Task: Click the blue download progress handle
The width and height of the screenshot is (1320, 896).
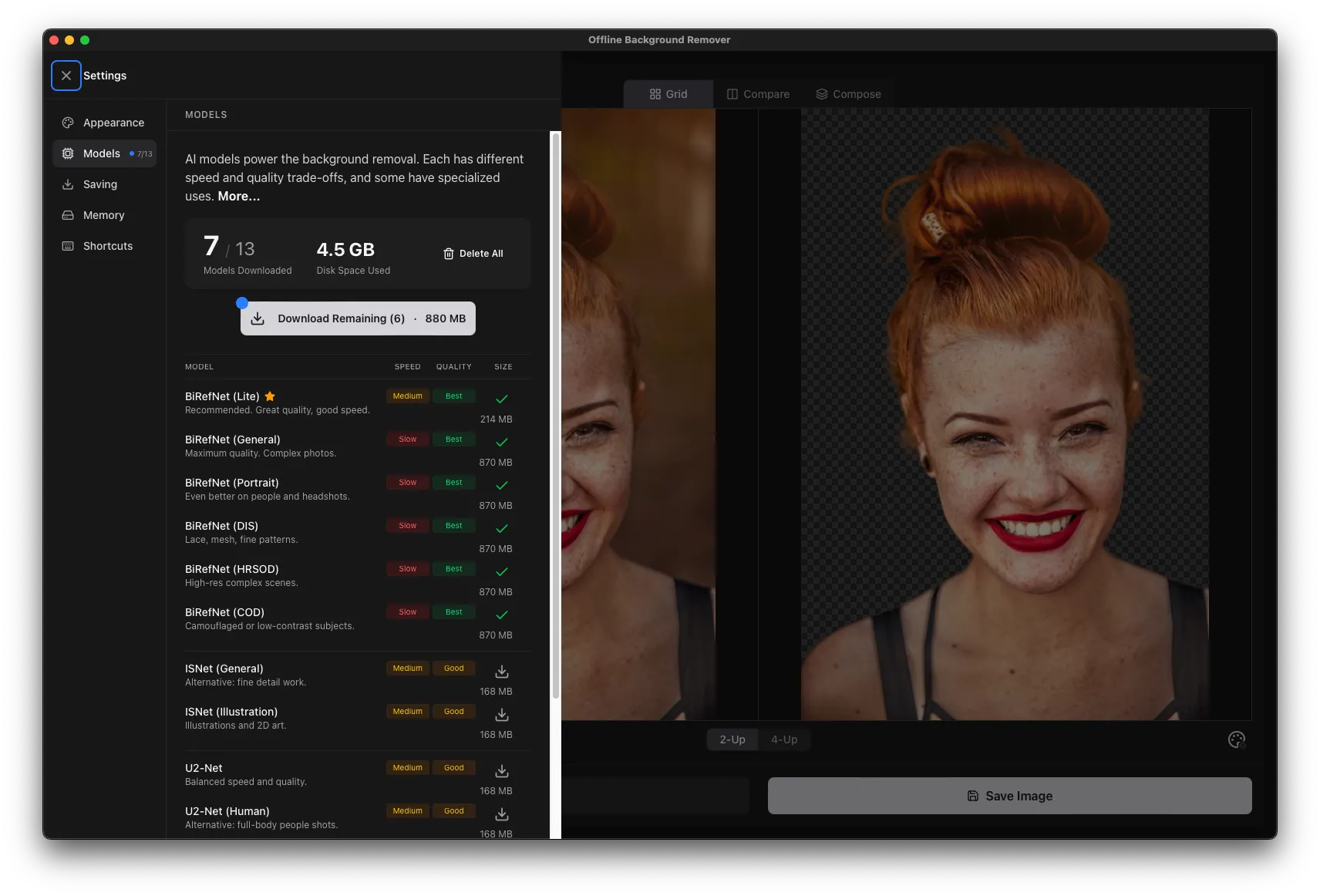Action: coord(242,302)
